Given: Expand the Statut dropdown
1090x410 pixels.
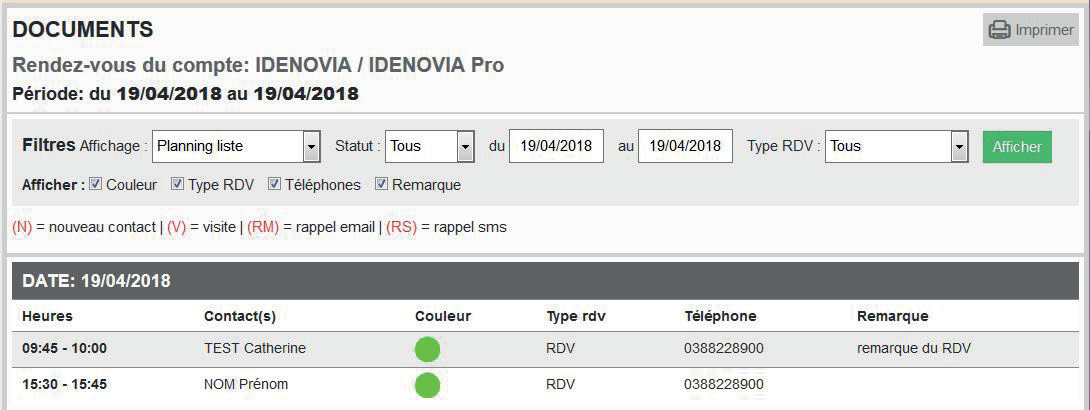Looking at the screenshot, I should coord(430,147).
